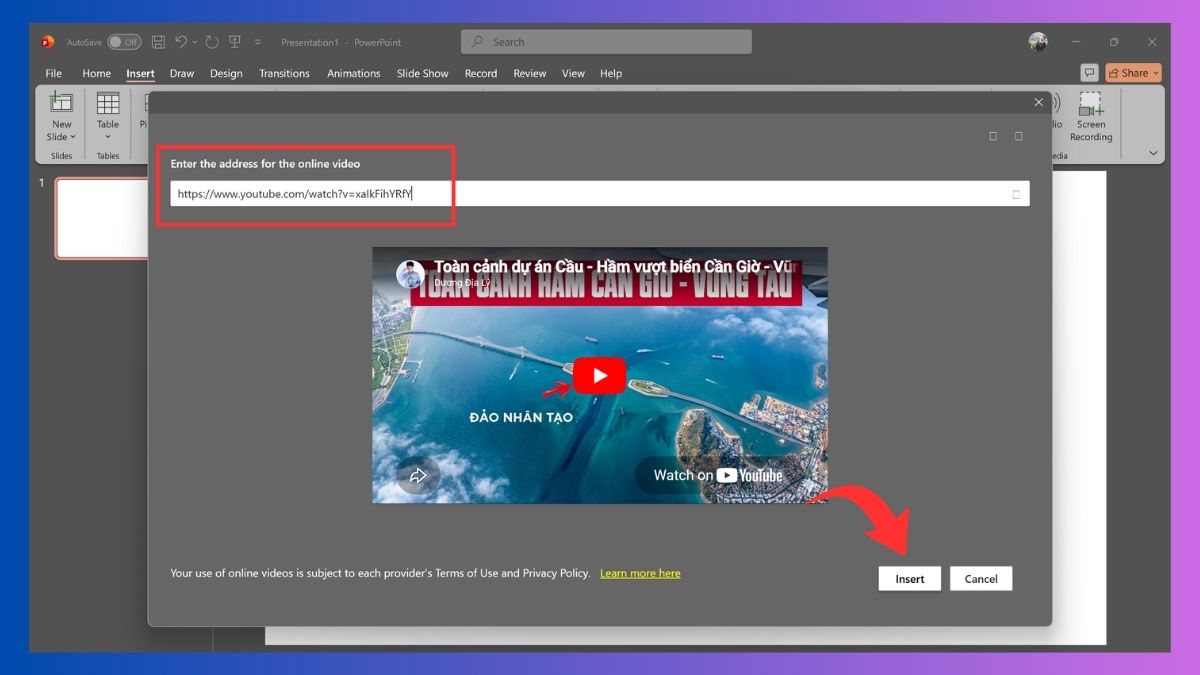Switch to the Record tab
The height and width of the screenshot is (675, 1200).
click(481, 73)
